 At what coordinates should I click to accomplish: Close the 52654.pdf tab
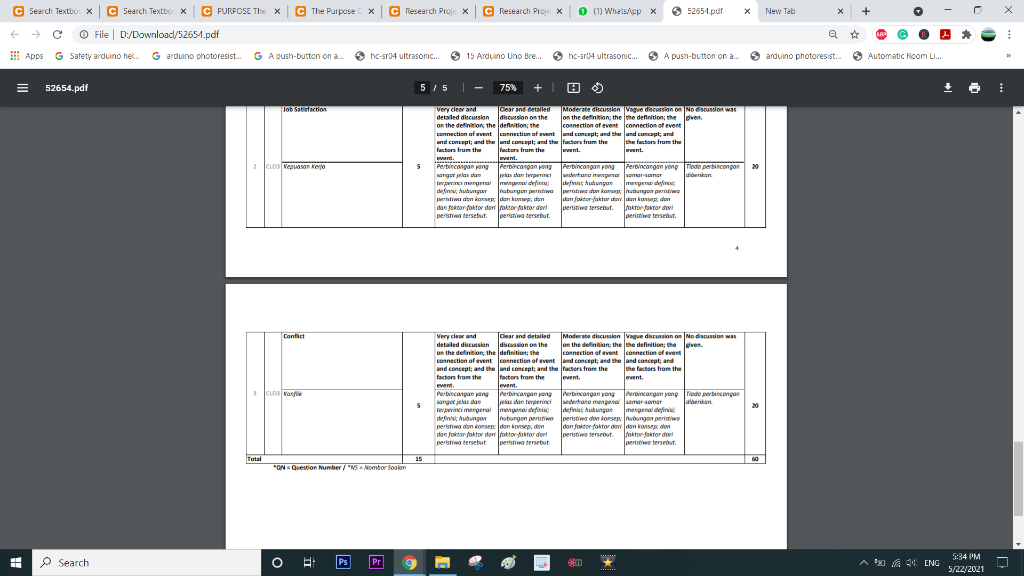(x=747, y=11)
